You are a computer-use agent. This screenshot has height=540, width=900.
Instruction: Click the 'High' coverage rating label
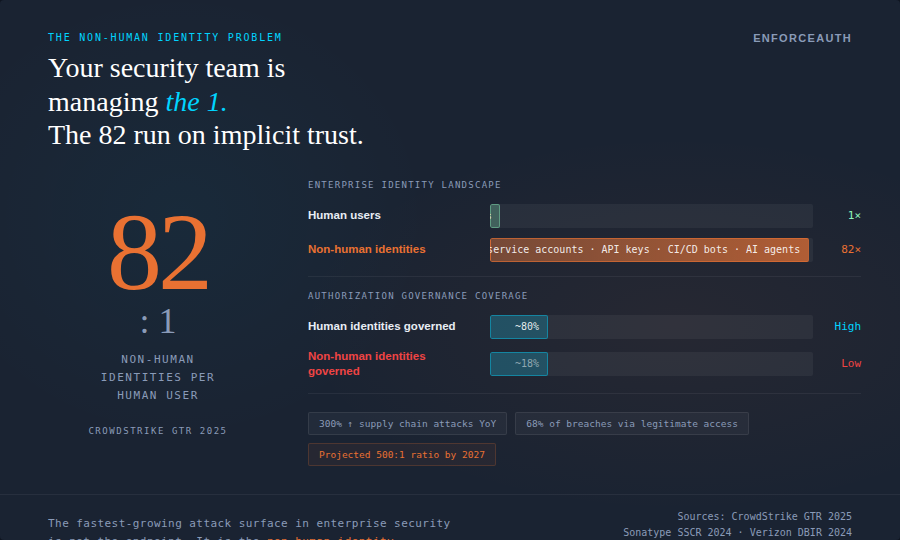click(847, 327)
